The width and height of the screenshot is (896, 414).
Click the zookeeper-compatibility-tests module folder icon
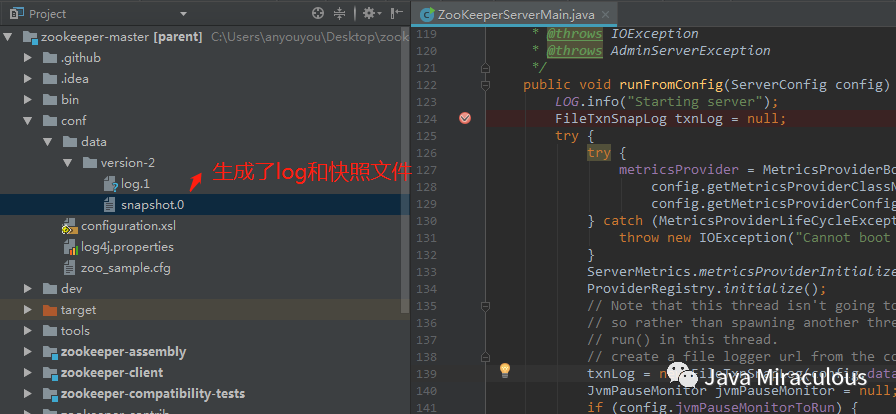[50, 394]
